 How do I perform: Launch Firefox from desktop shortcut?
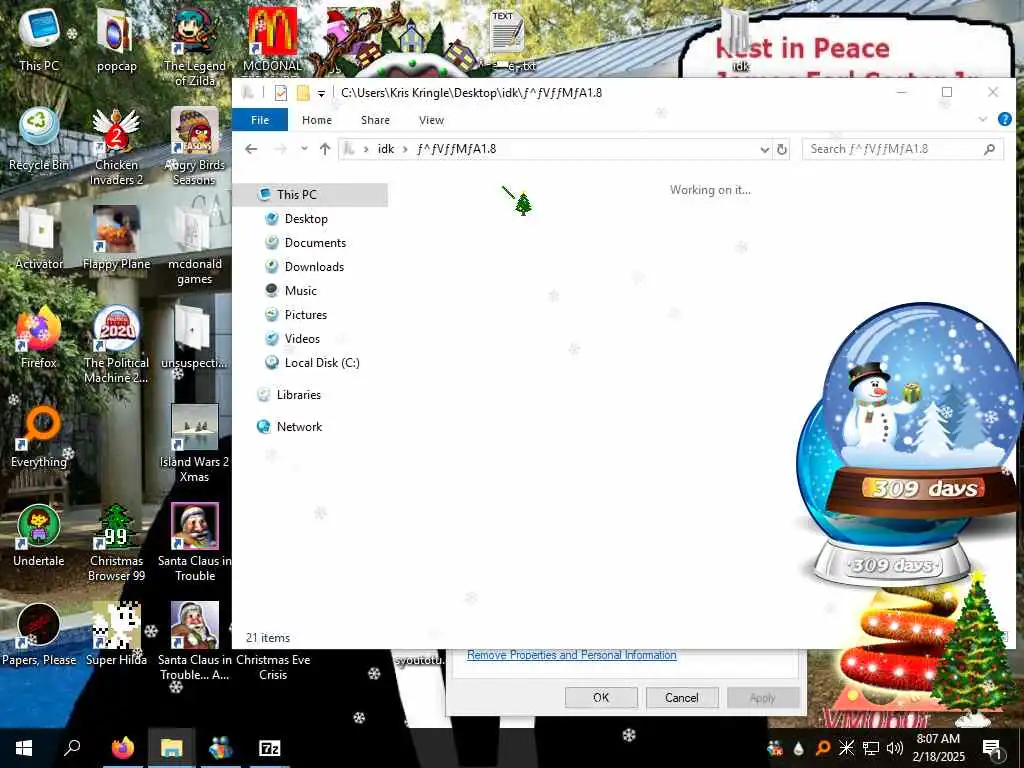pos(39,337)
